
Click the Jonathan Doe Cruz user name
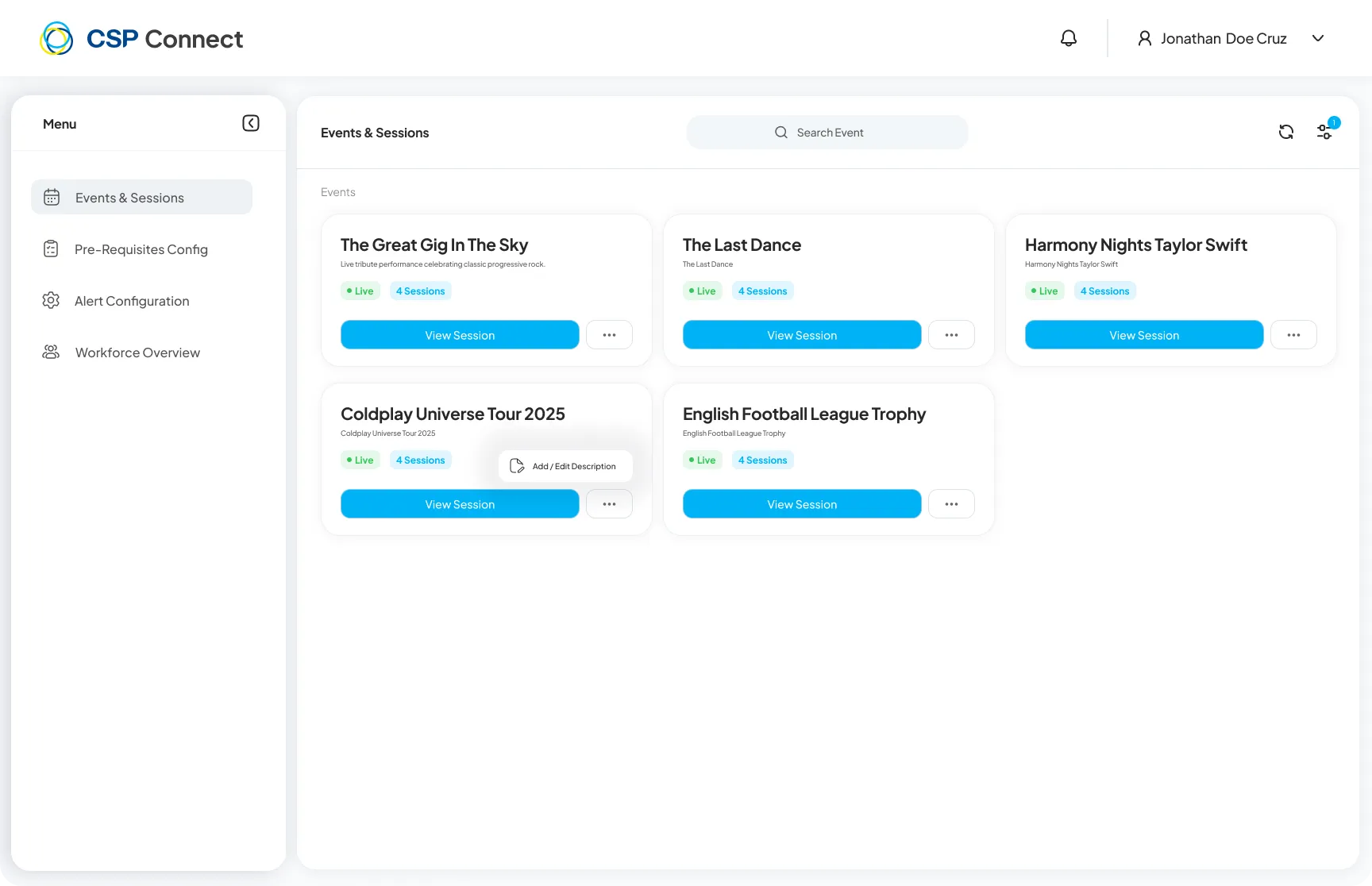1224,38
